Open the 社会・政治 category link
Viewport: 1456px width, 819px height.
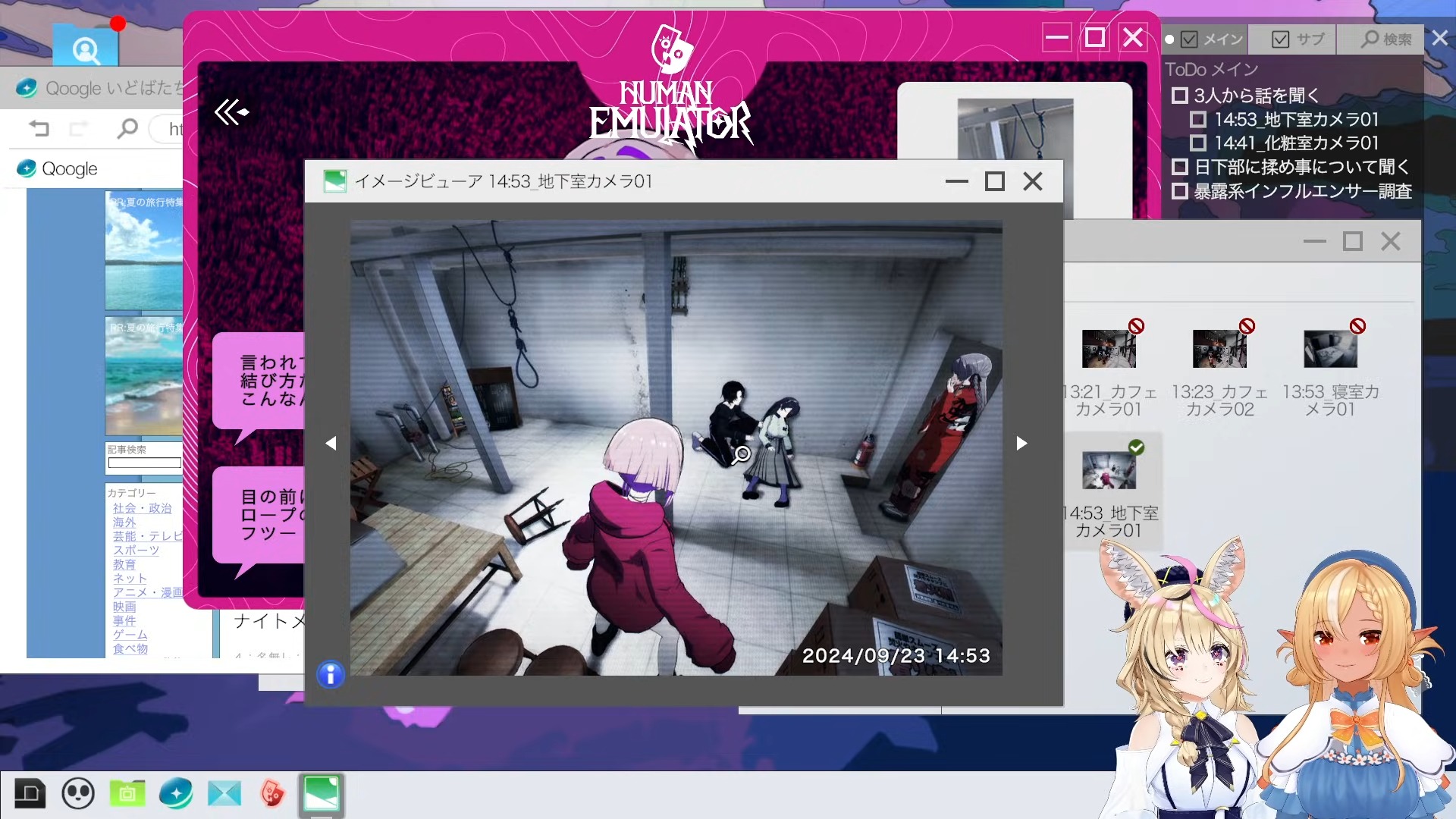click(x=143, y=508)
